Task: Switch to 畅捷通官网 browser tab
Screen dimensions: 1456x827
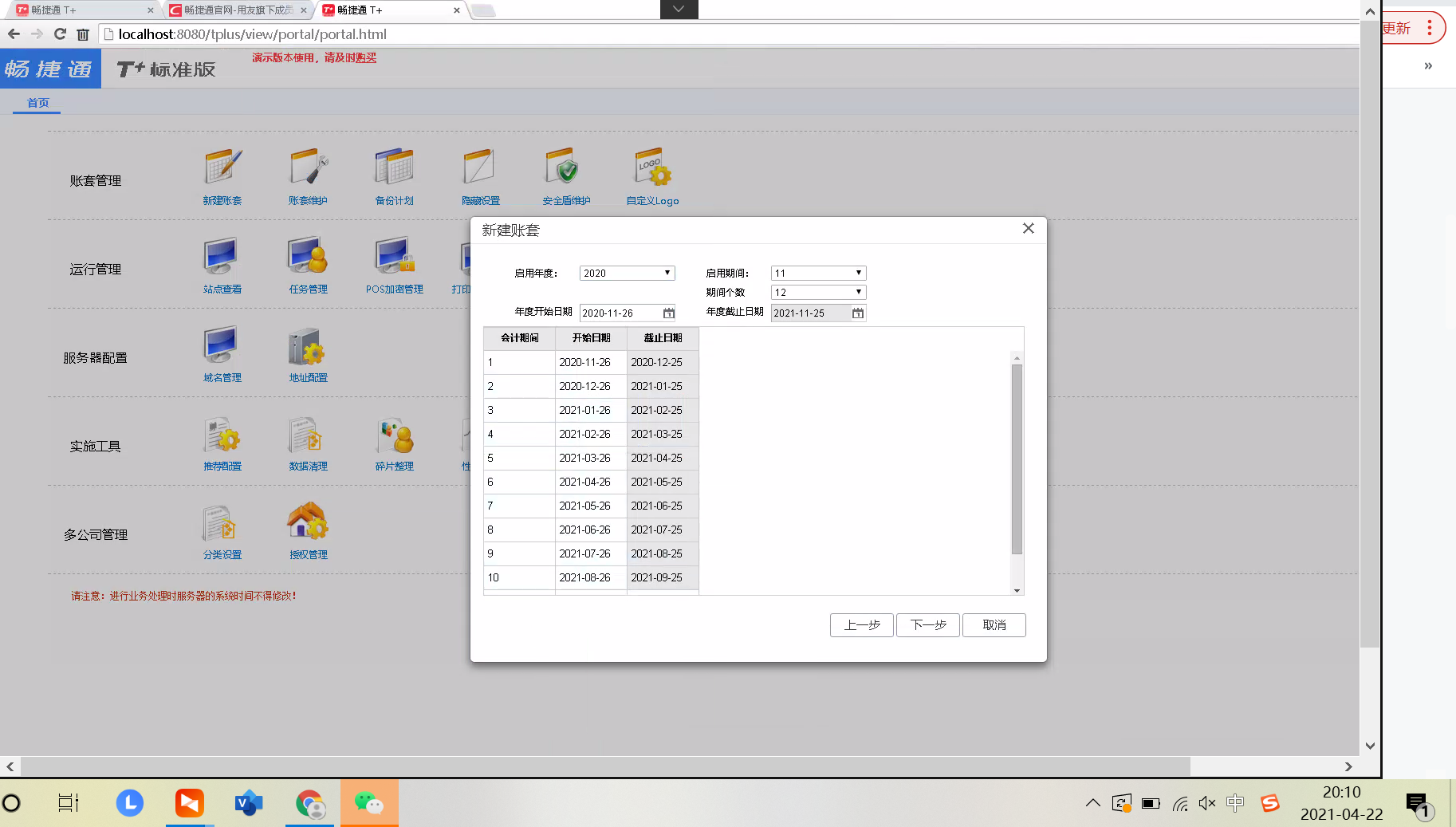Action: coord(238,10)
